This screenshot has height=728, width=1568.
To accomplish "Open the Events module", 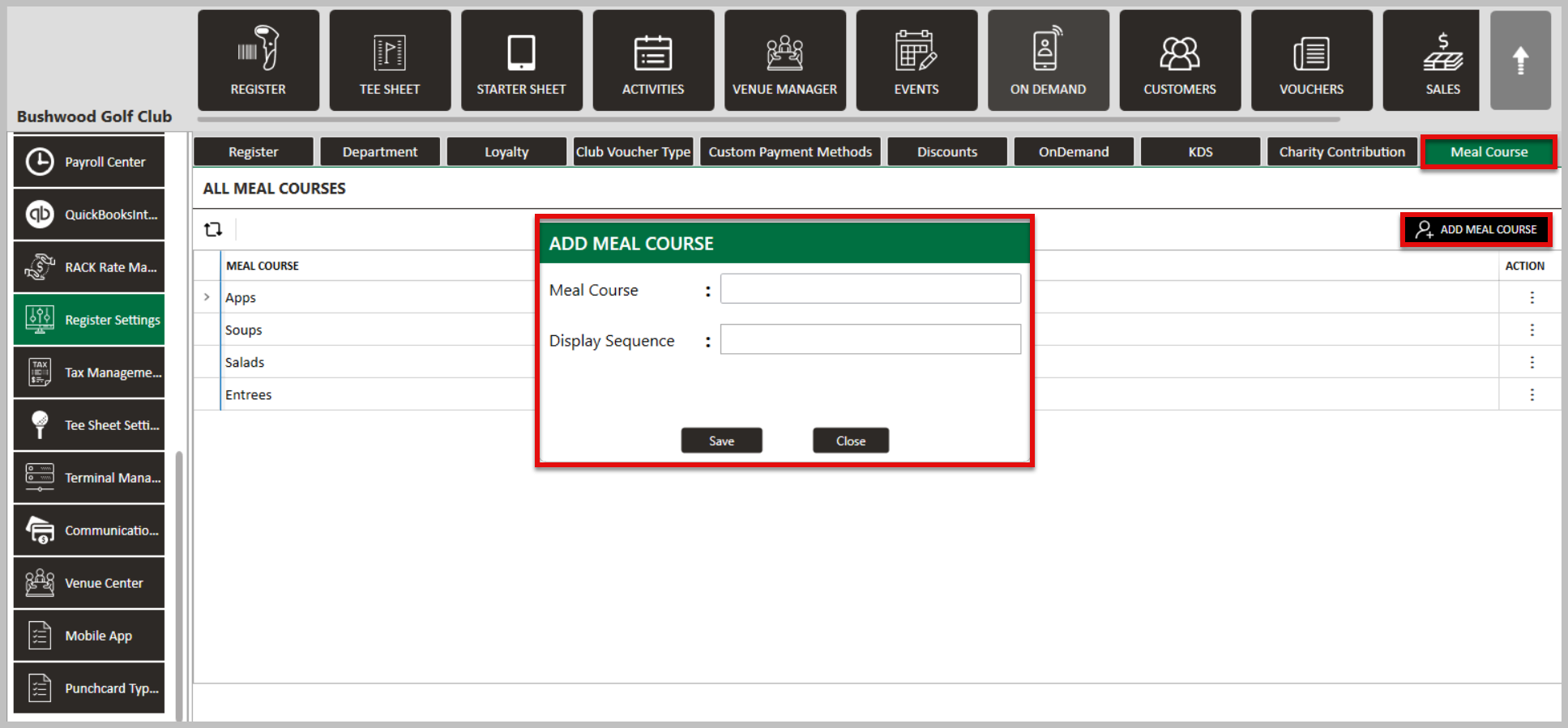I will click(x=916, y=61).
